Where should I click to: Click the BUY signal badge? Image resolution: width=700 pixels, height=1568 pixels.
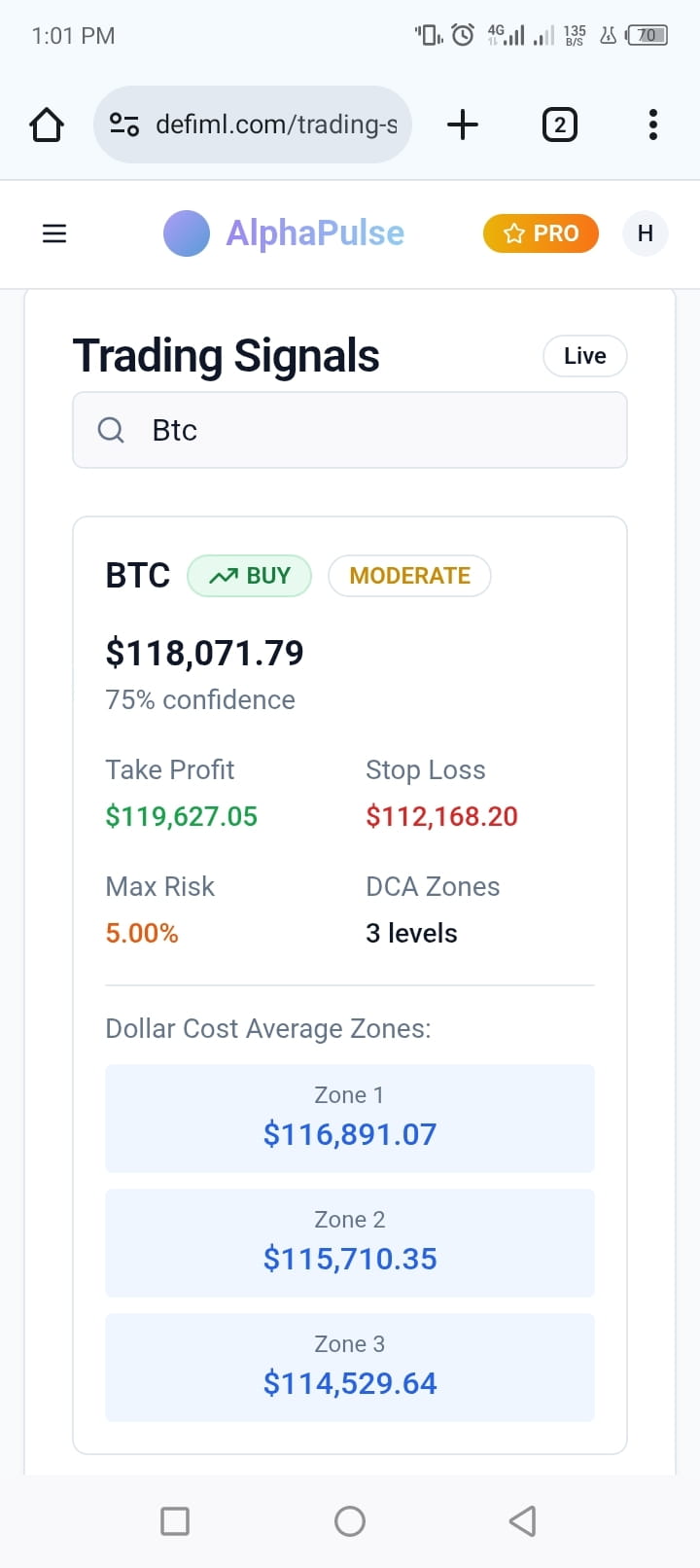click(249, 576)
